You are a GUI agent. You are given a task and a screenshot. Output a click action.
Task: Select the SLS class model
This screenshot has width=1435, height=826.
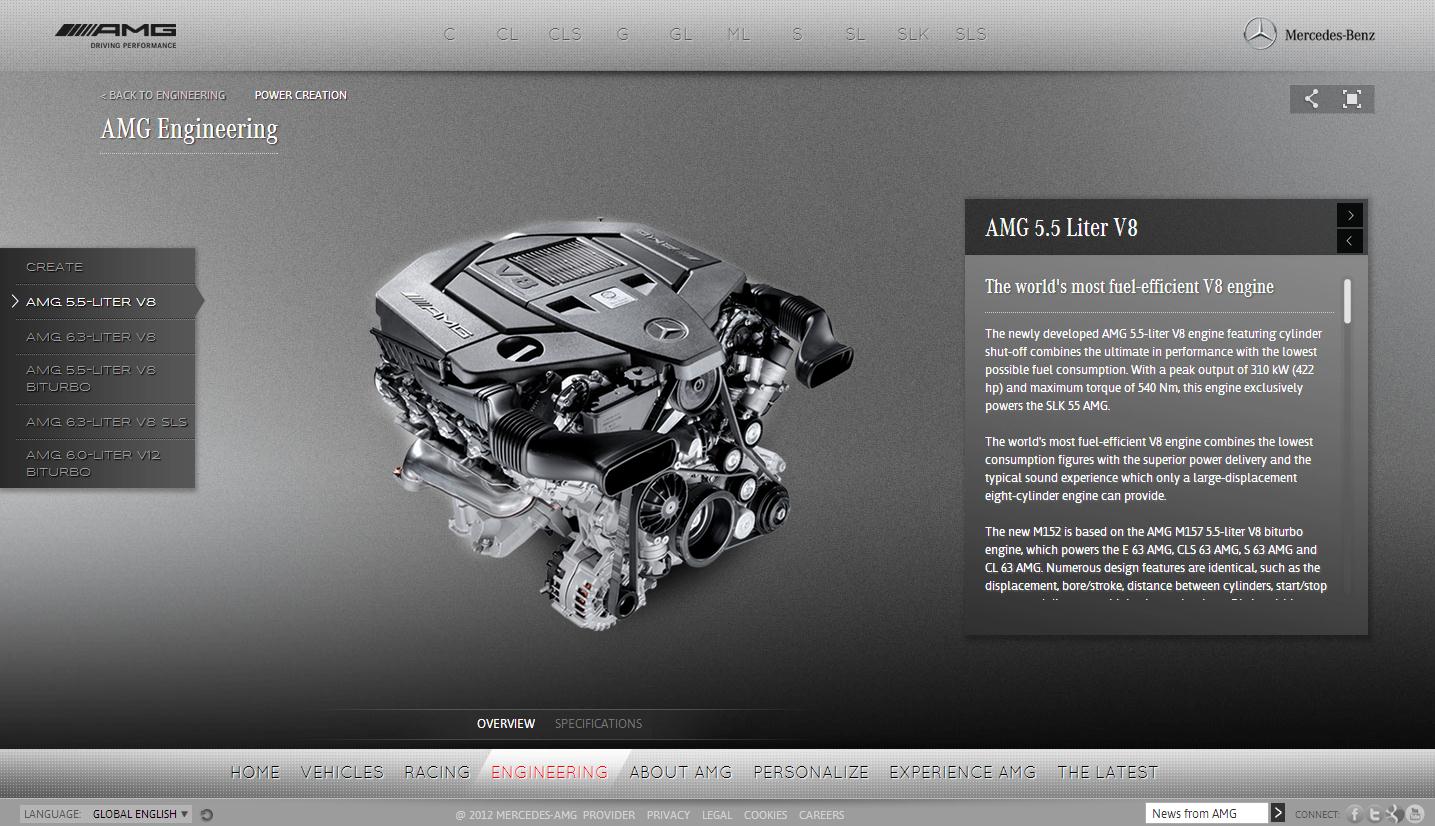971,34
